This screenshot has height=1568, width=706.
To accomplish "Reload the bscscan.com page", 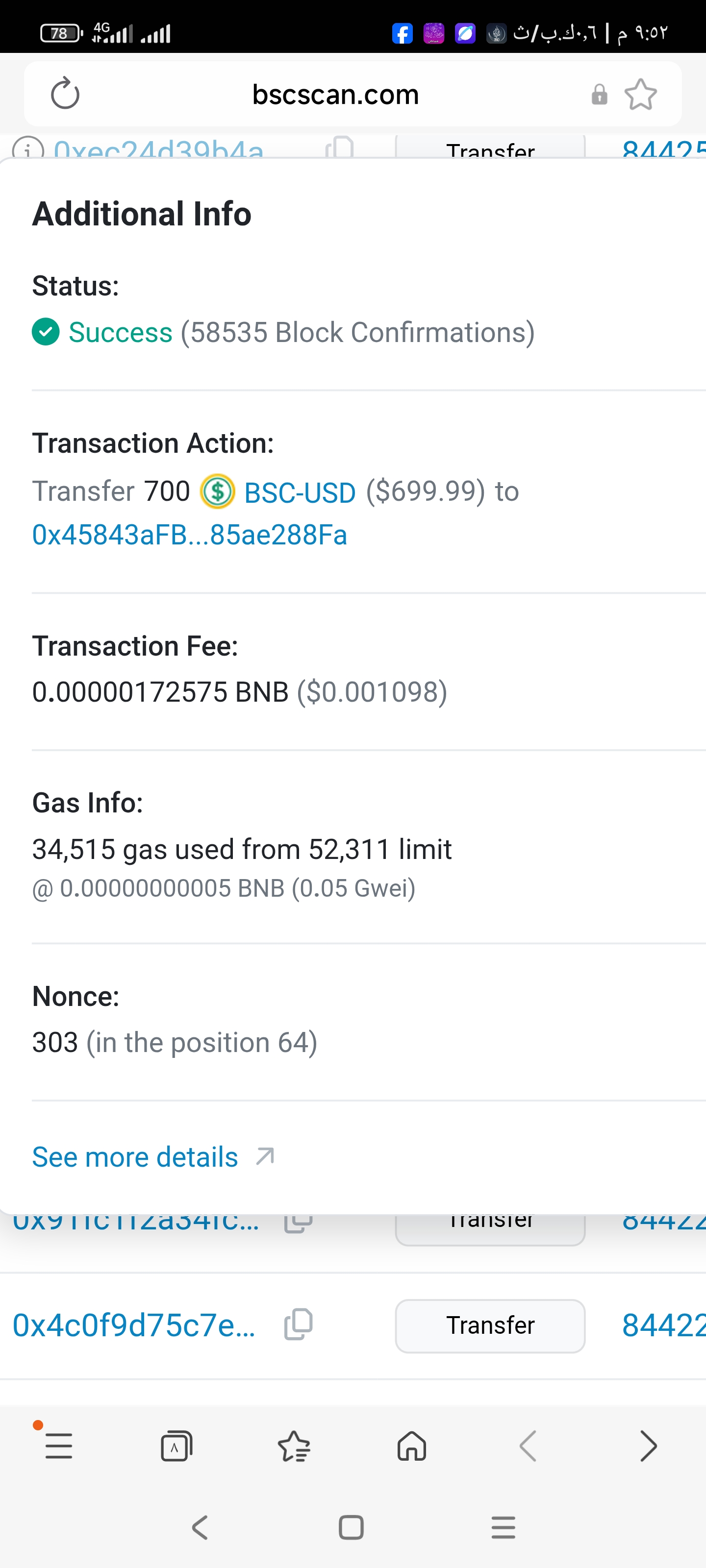I will [x=65, y=95].
